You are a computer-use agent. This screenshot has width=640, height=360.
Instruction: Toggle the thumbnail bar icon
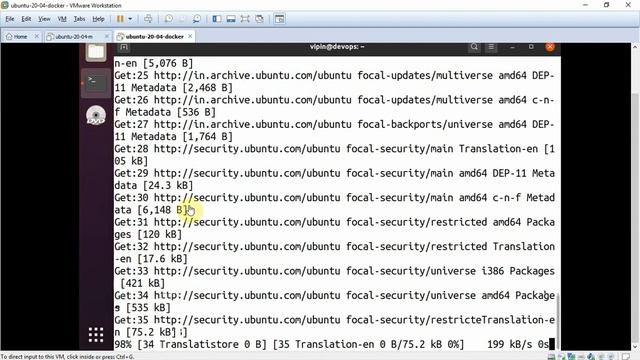click(x=231, y=19)
